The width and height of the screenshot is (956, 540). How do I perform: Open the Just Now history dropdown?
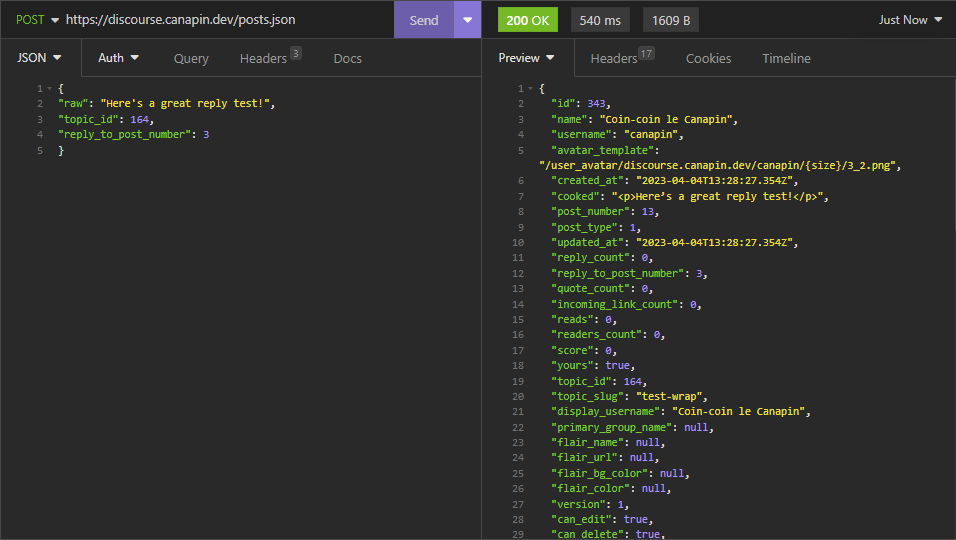click(x=910, y=20)
